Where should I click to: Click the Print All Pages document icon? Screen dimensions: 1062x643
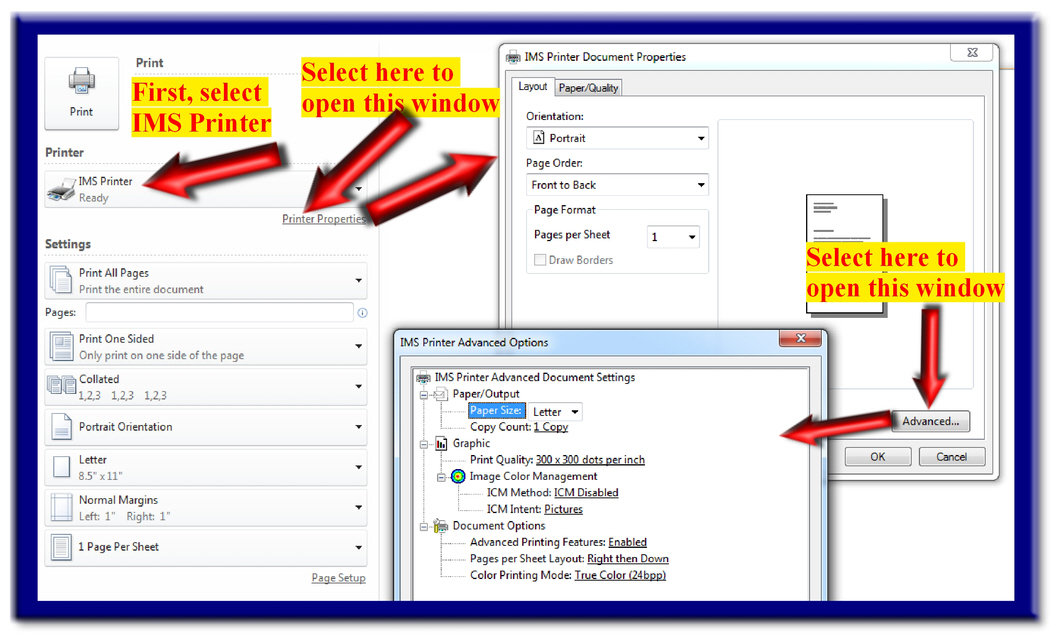[61, 280]
